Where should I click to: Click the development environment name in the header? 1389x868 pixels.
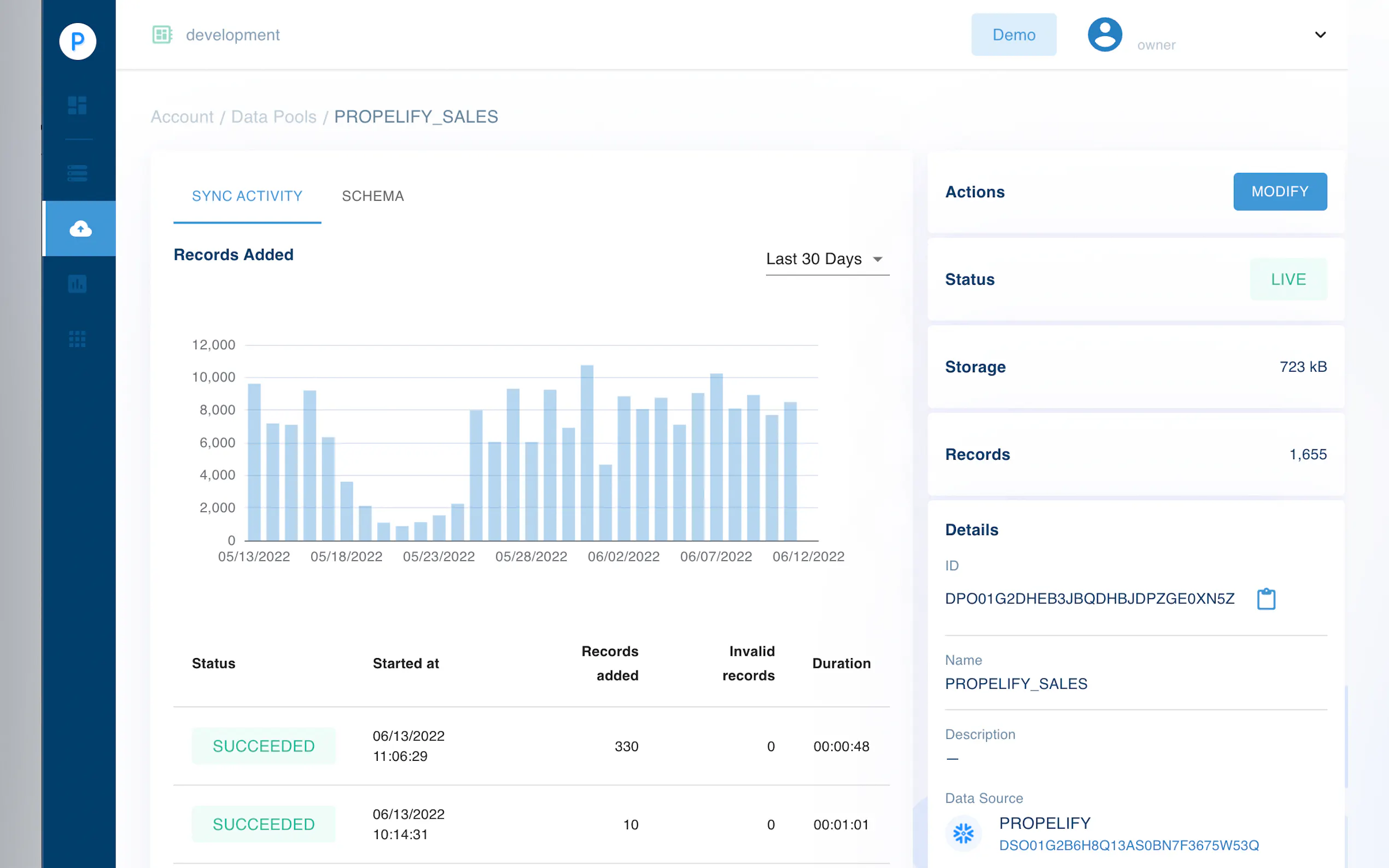[232, 35]
